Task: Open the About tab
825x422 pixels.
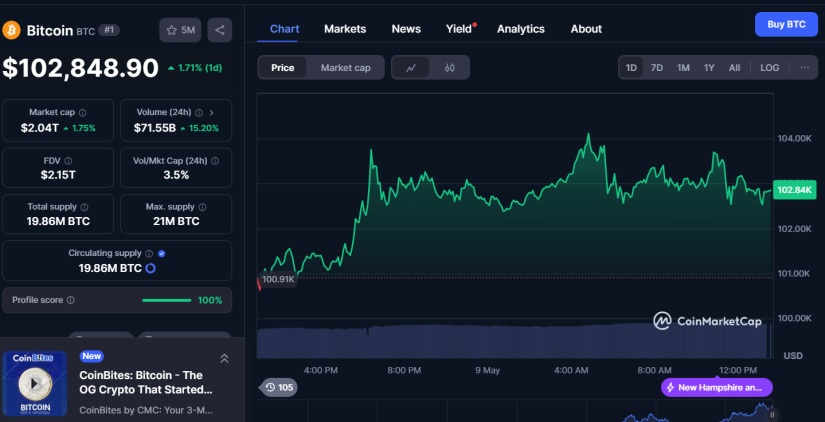Action: (586, 29)
